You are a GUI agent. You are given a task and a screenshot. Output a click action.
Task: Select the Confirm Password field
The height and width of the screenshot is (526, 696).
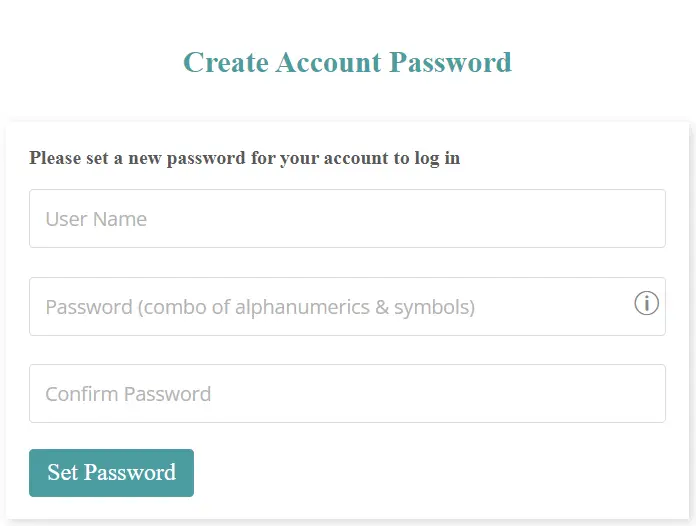[x=347, y=394]
